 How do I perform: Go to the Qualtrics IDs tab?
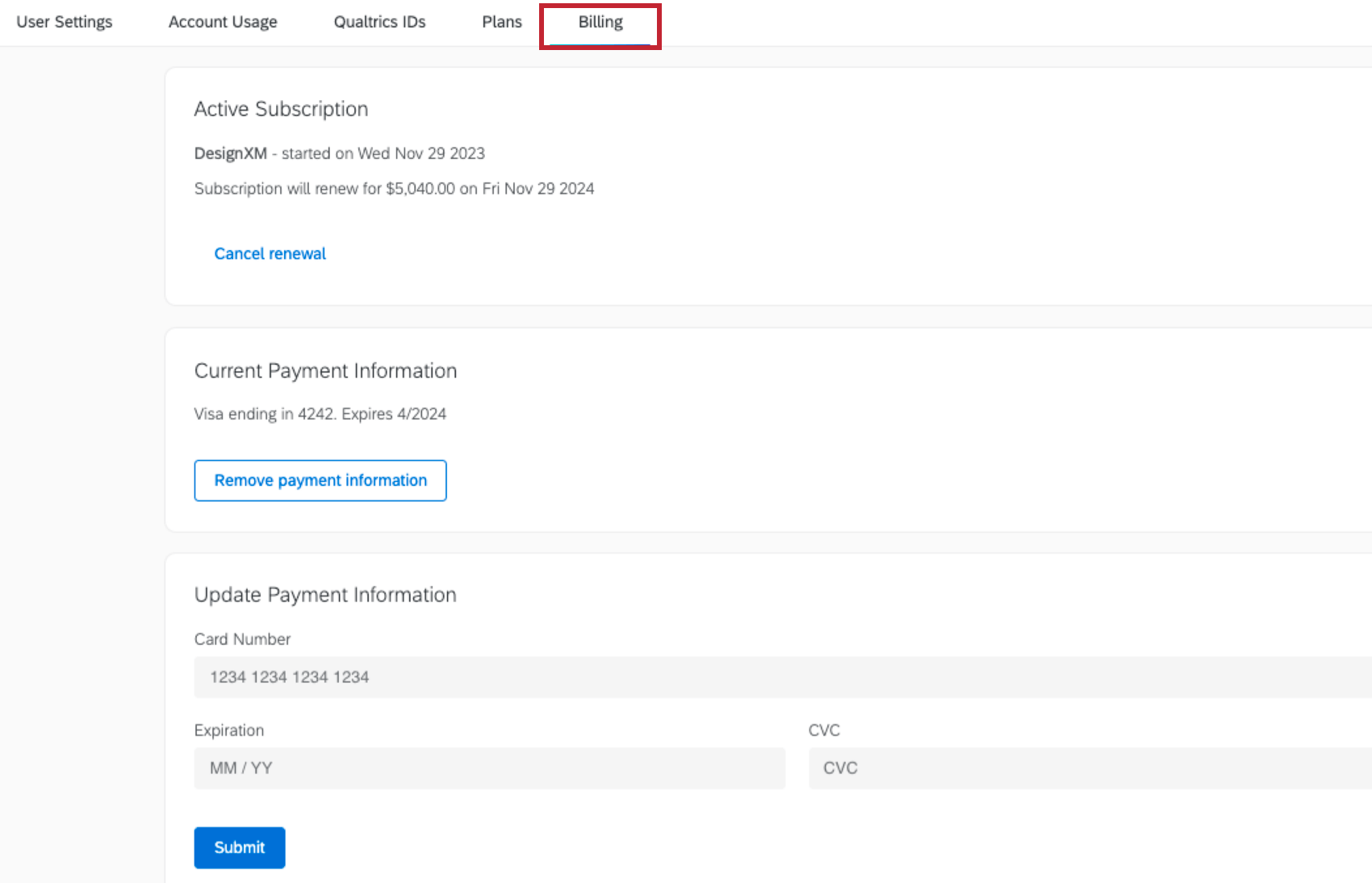379,22
